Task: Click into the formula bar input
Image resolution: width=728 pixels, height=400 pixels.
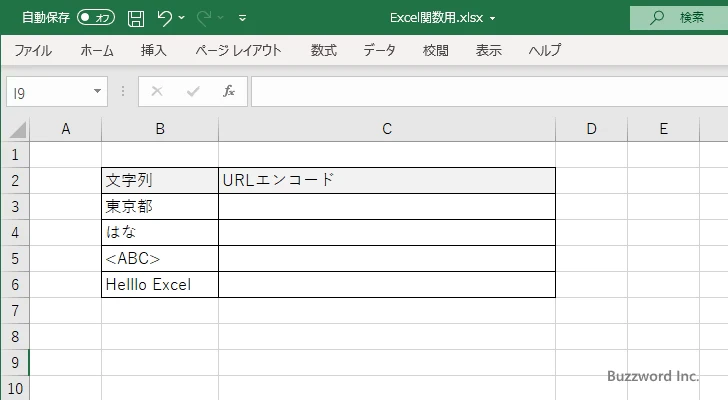Action: pyautogui.click(x=489, y=91)
